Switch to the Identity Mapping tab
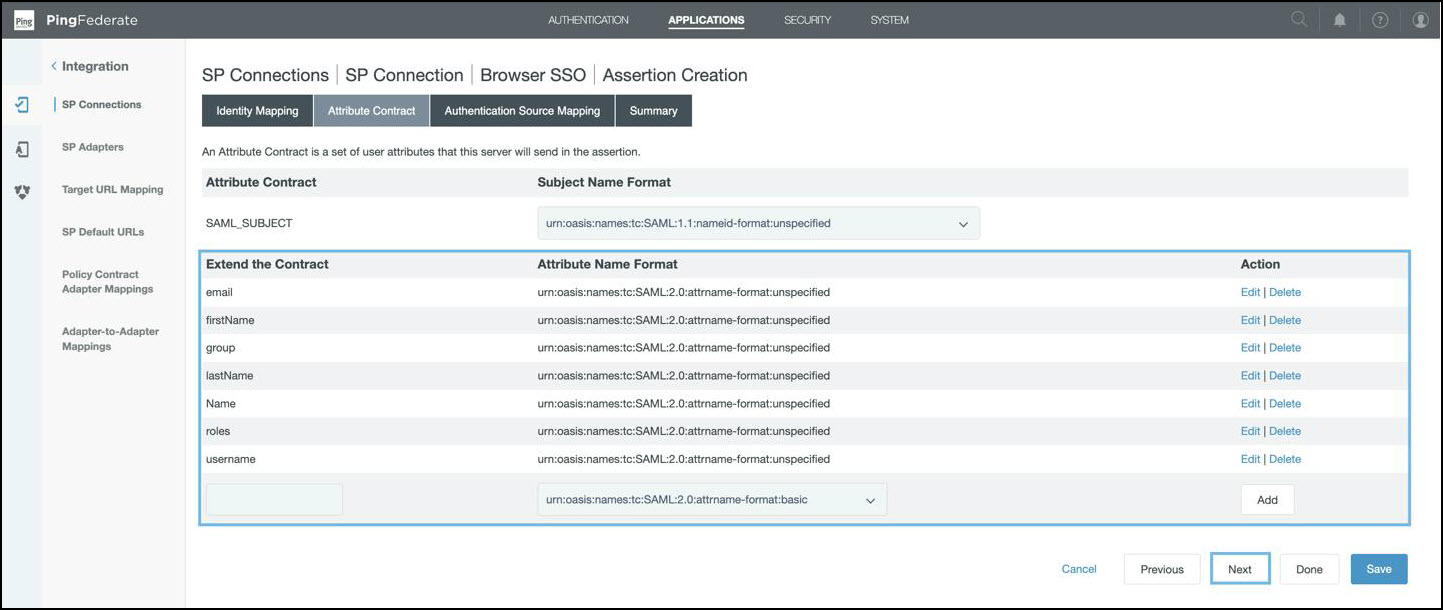 click(x=257, y=111)
